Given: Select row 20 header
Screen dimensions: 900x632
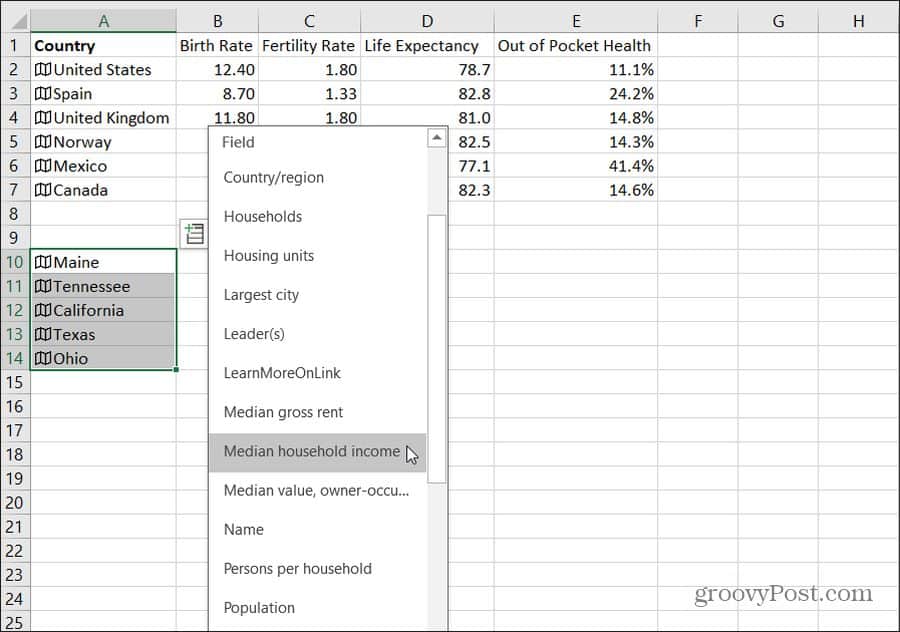Looking at the screenshot, I should 14,503.
